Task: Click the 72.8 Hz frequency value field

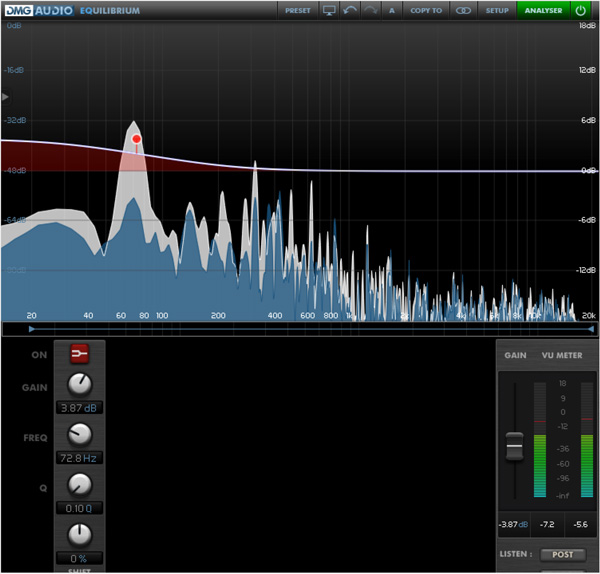Action: pyautogui.click(x=79, y=457)
